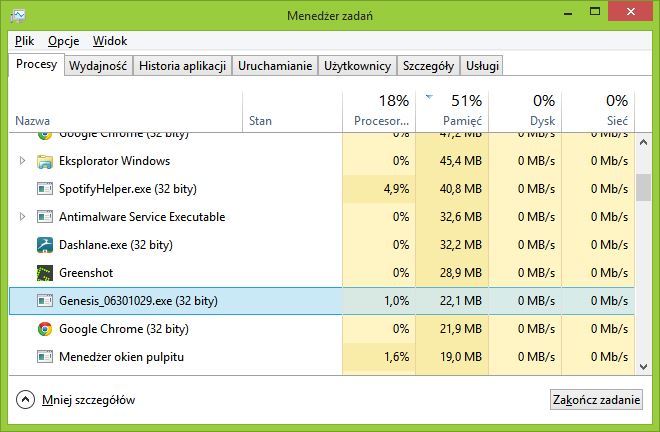This screenshot has width=660, height=432.
Task: Select the Menedżer okien pulpitu row name
Action: (121, 357)
